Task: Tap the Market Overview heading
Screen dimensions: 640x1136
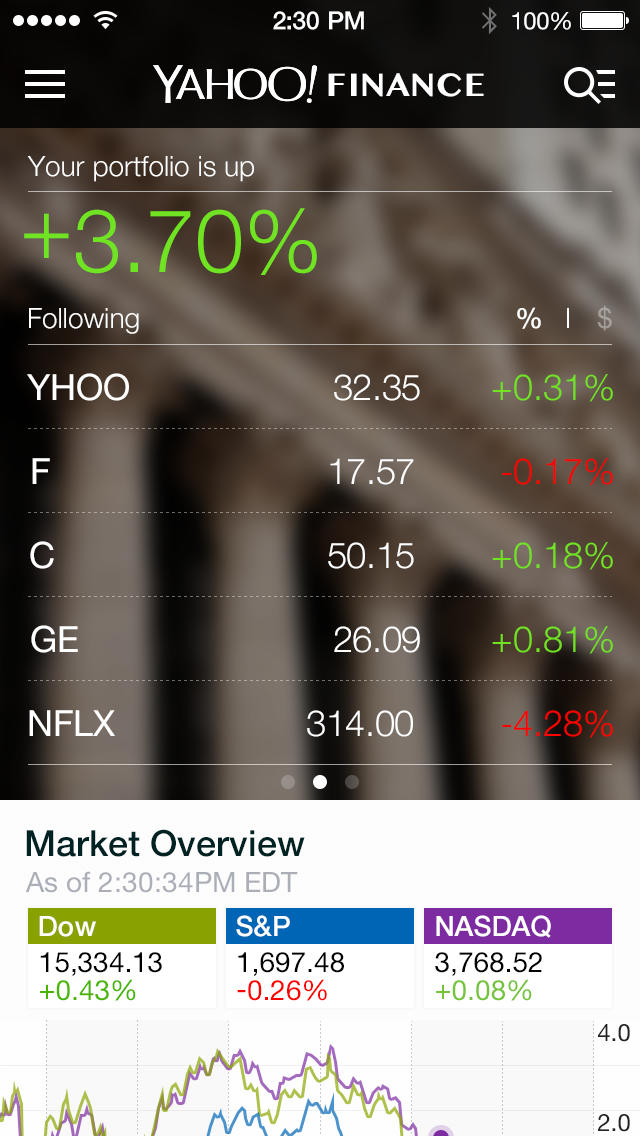Action: tap(165, 844)
